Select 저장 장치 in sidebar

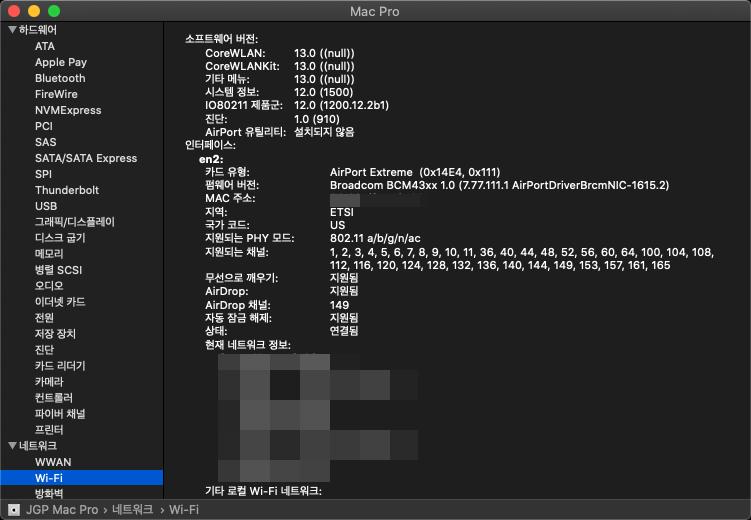[x=55, y=334]
